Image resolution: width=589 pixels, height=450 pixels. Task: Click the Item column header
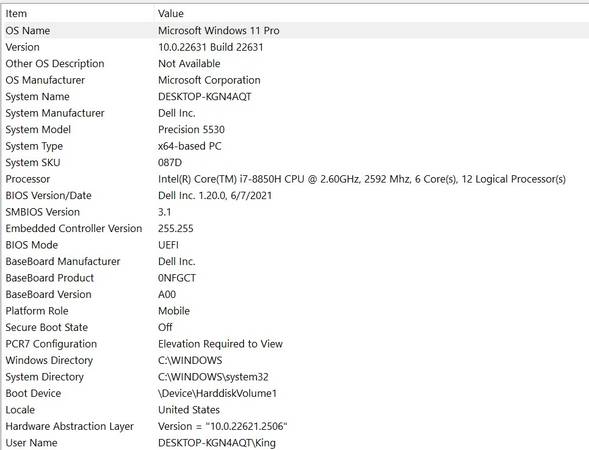pyautogui.click(x=78, y=14)
